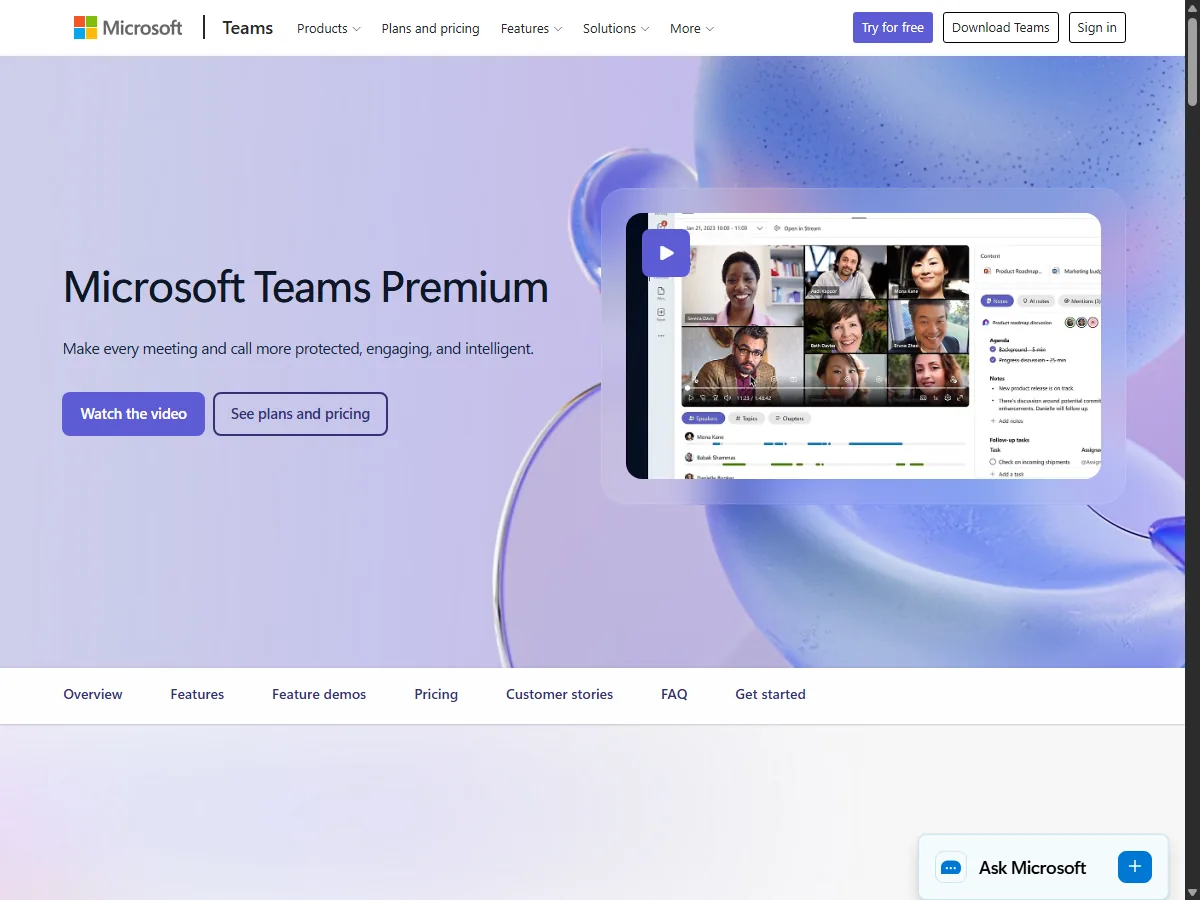Open Plans and pricing in top menu

point(431,29)
